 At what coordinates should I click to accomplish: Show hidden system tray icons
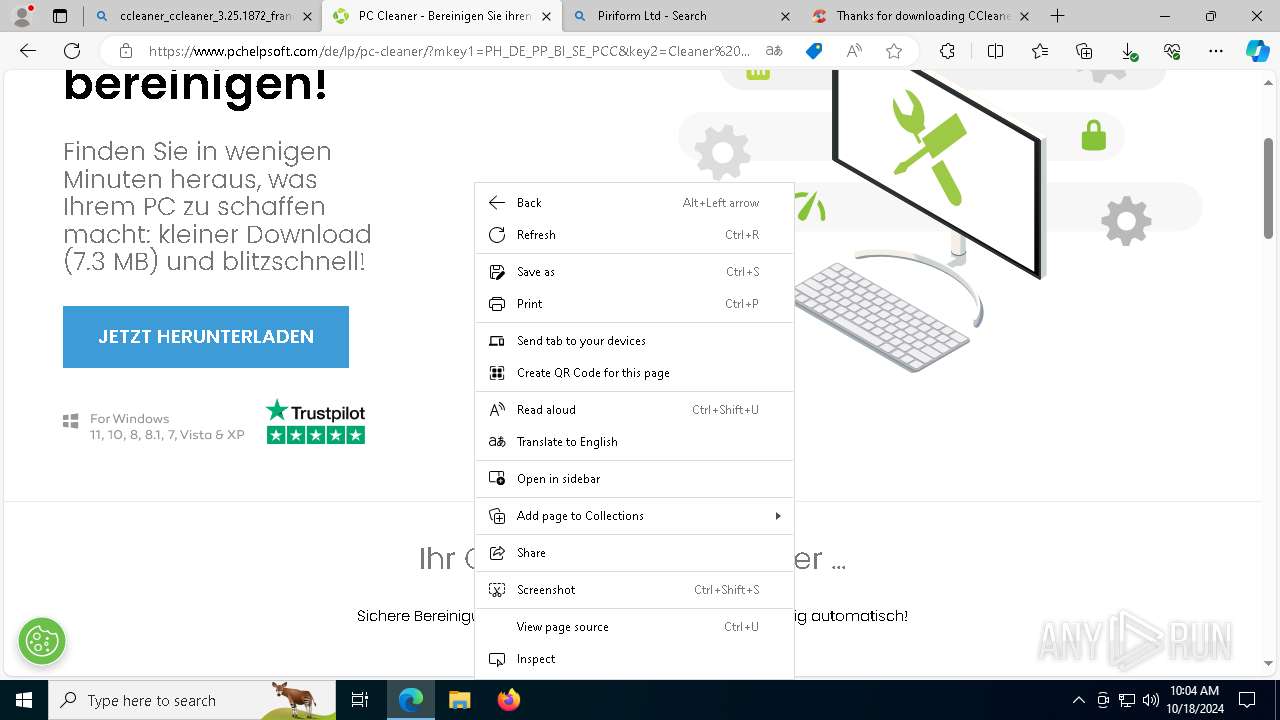coord(1078,700)
